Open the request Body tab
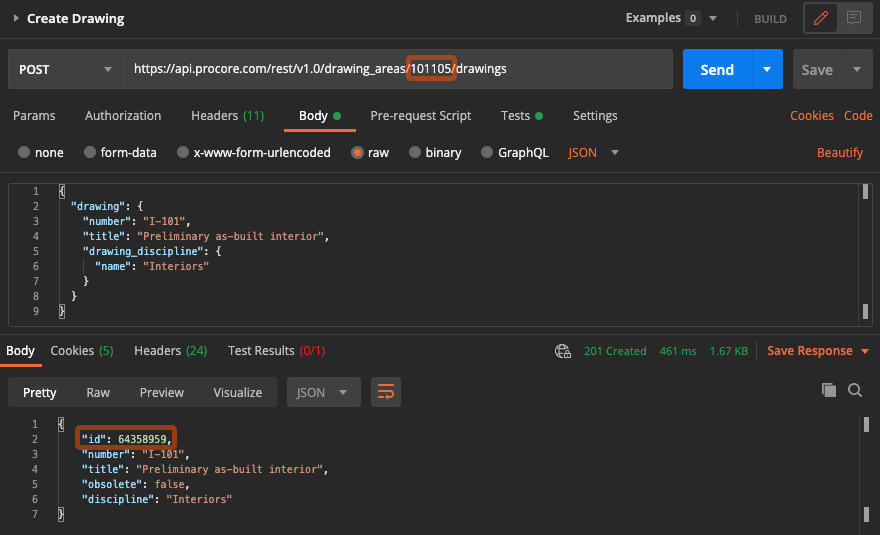Image resolution: width=880 pixels, height=535 pixels. tap(319, 116)
